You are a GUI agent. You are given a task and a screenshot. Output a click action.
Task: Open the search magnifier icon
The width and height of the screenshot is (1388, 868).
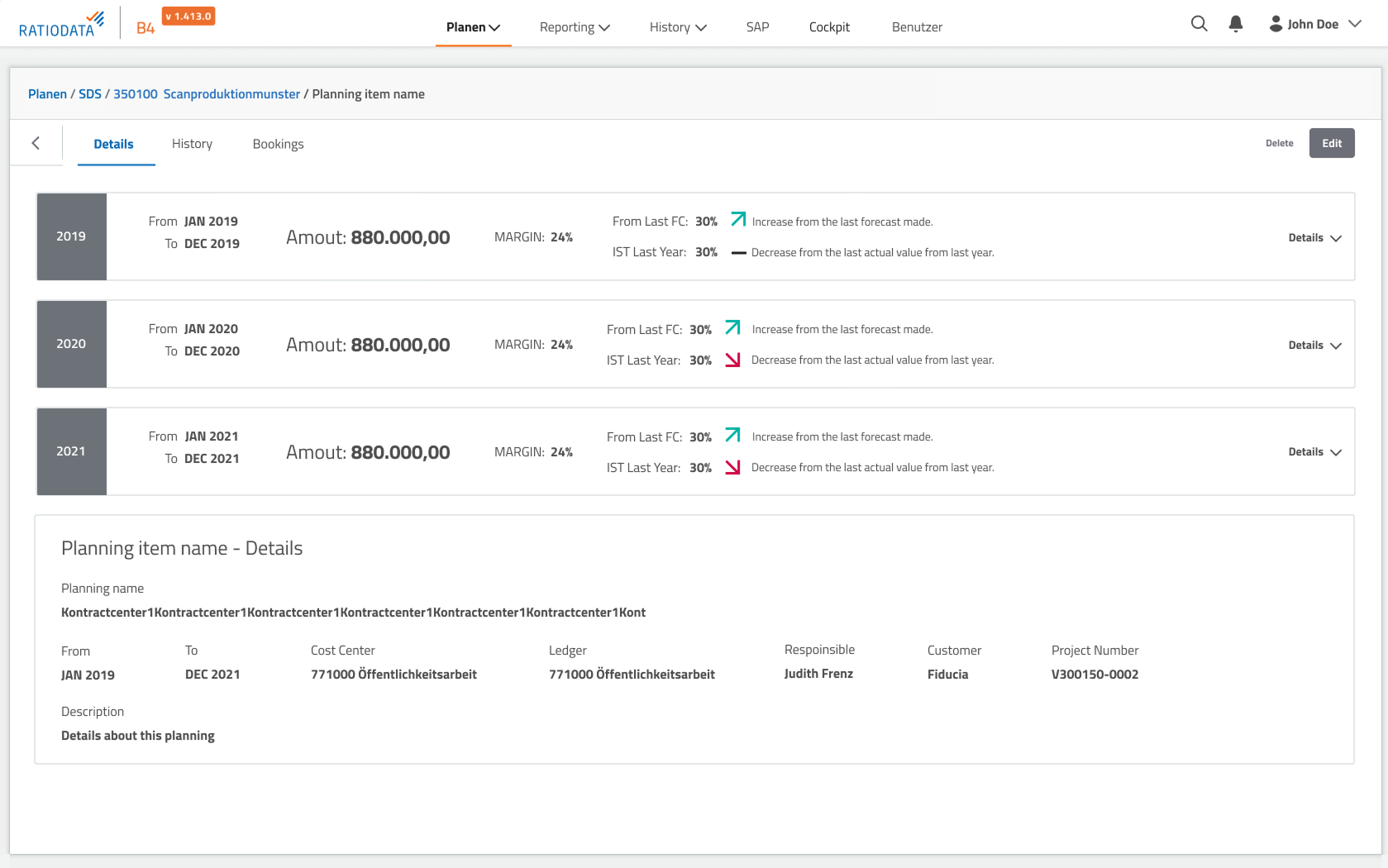(1199, 24)
